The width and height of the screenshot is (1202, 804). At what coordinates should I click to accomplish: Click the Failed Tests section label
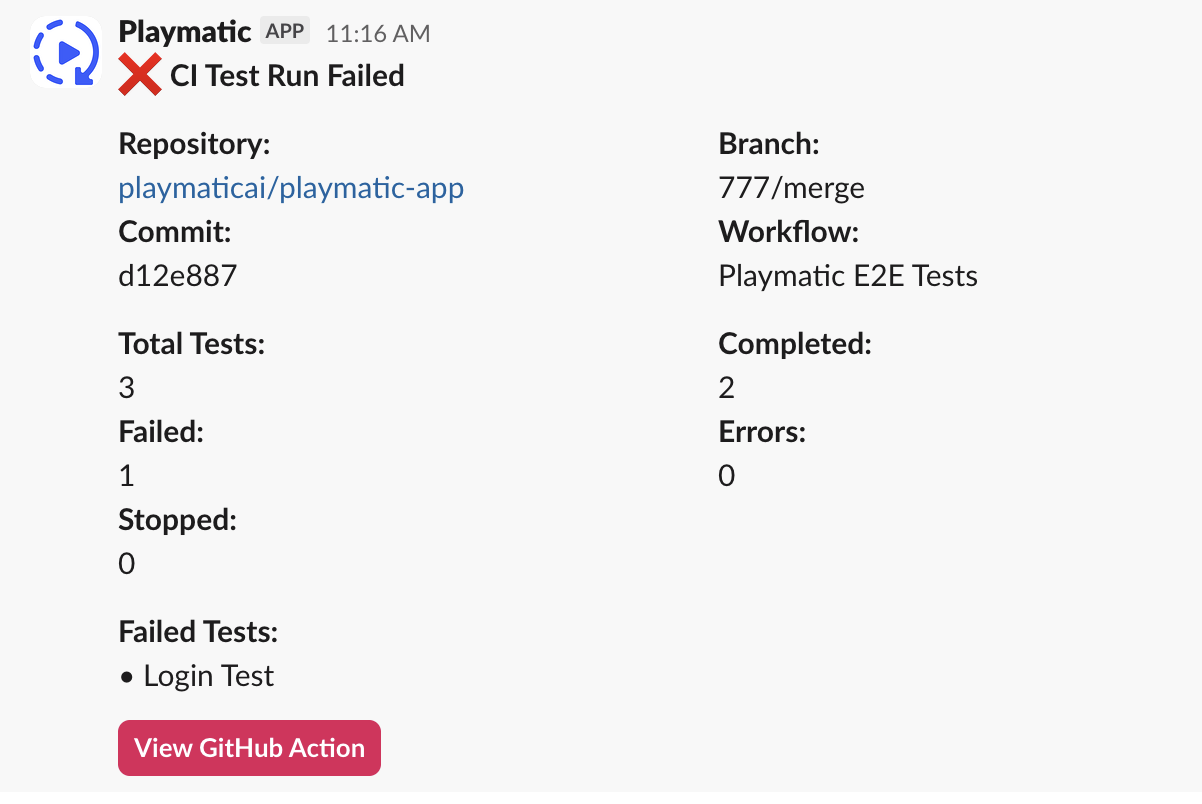(x=198, y=632)
